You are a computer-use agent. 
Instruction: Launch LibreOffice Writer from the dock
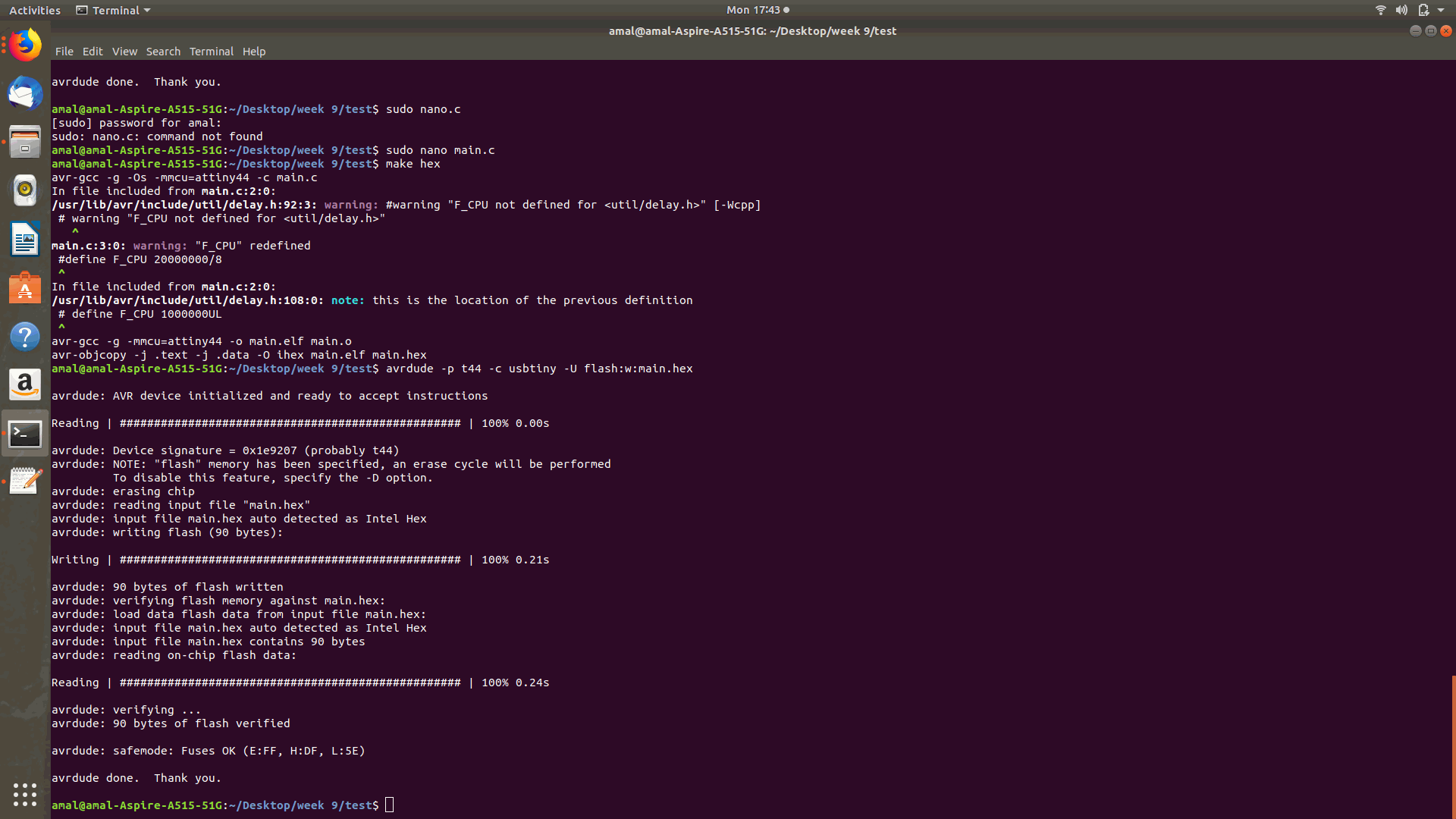coord(25,239)
